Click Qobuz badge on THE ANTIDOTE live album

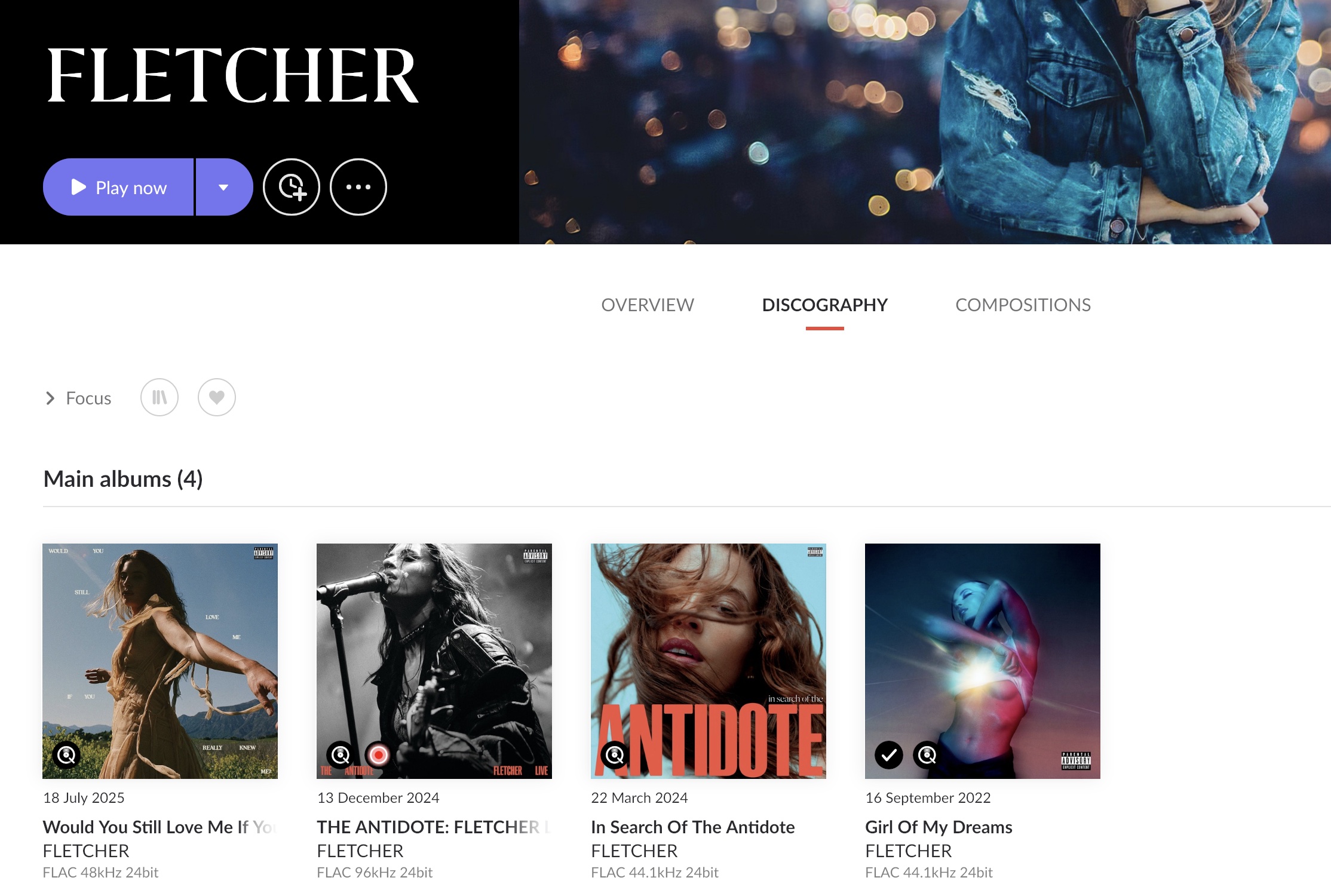[341, 756]
